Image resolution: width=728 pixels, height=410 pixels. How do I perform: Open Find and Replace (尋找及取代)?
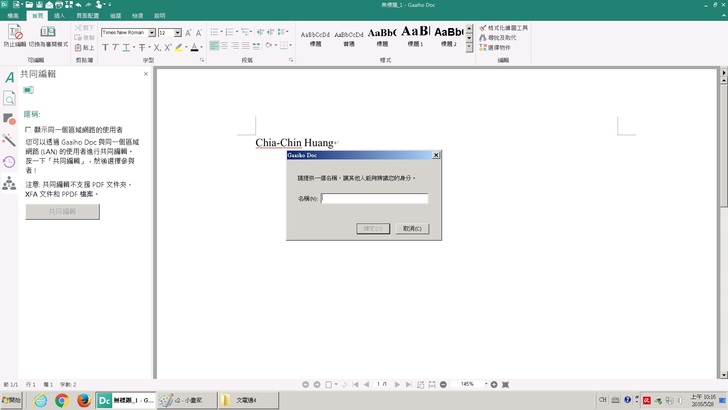[x=498, y=38]
